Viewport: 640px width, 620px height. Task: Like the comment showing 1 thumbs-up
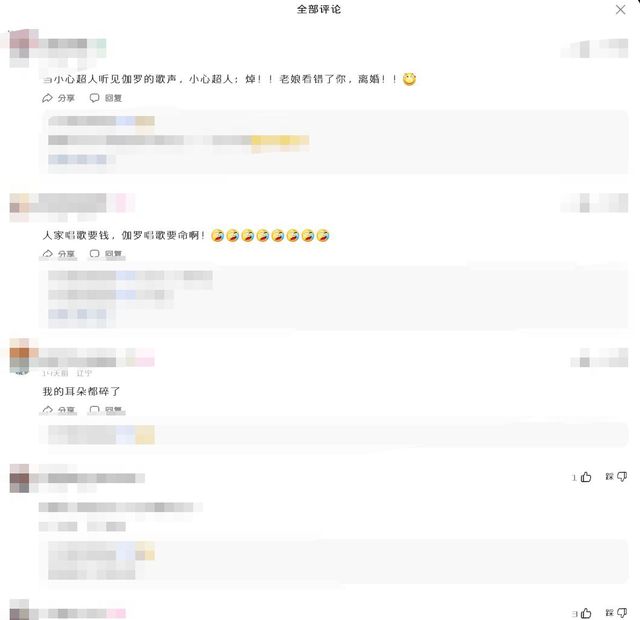pyautogui.click(x=586, y=477)
